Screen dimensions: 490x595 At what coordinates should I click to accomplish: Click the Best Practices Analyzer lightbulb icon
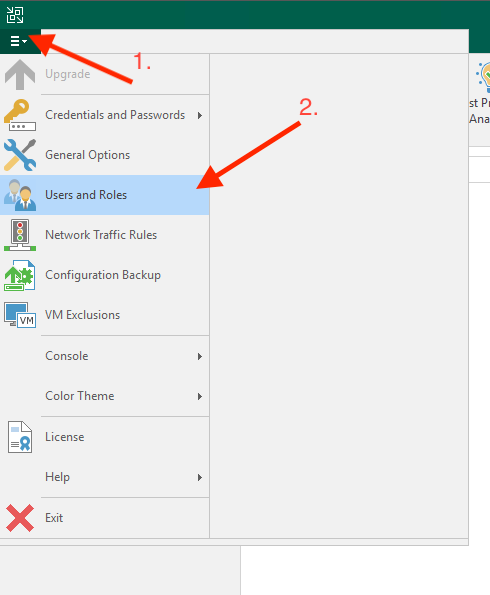coord(483,77)
